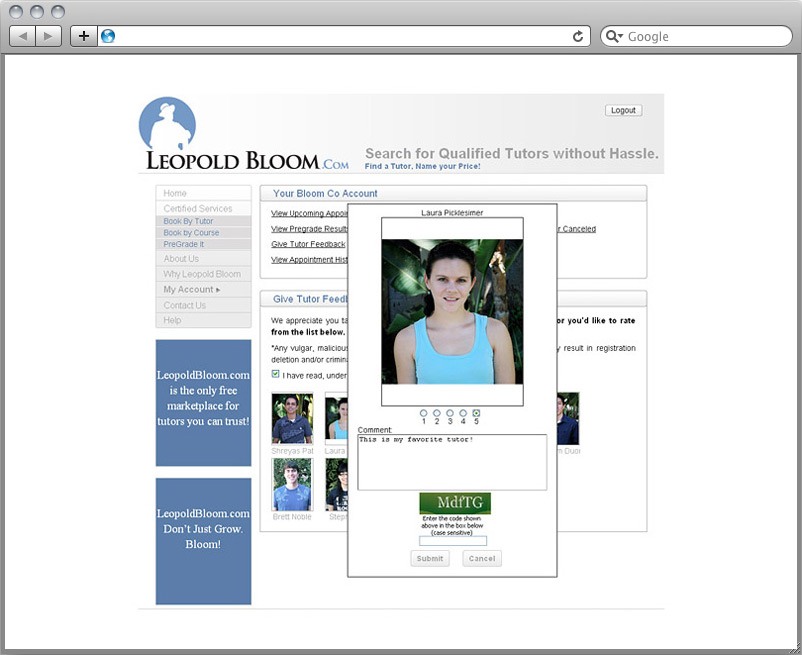Click the browser address bar
Image resolution: width=802 pixels, height=655 pixels.
coord(343,36)
